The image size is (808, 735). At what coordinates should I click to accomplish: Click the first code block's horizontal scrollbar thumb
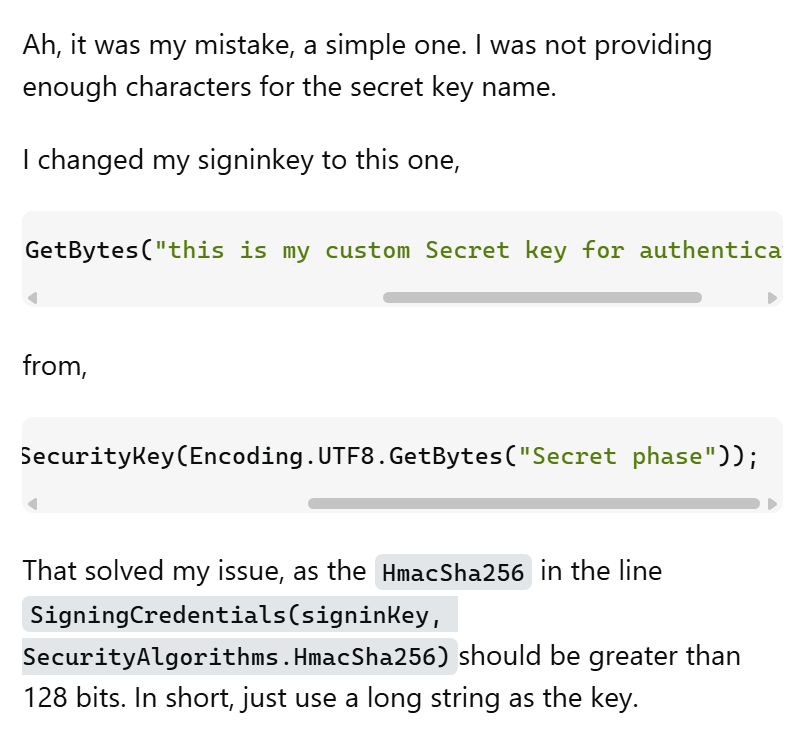pos(542,297)
